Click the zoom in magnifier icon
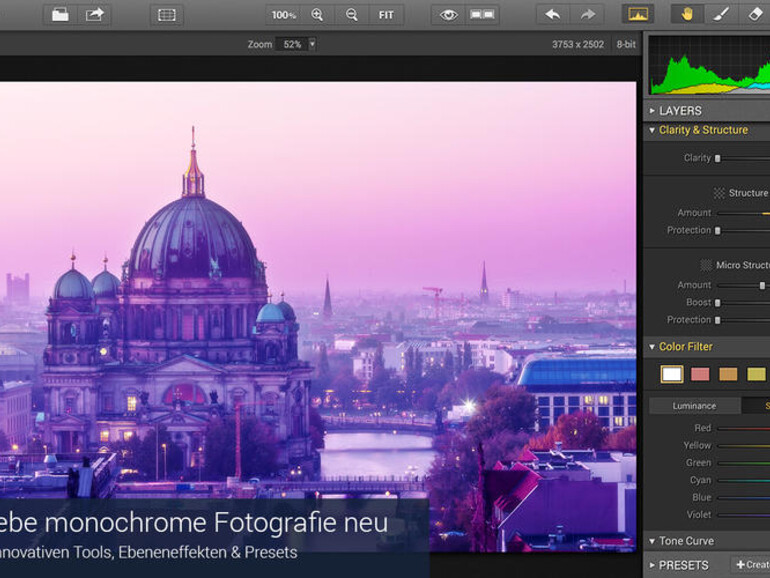 coord(317,15)
